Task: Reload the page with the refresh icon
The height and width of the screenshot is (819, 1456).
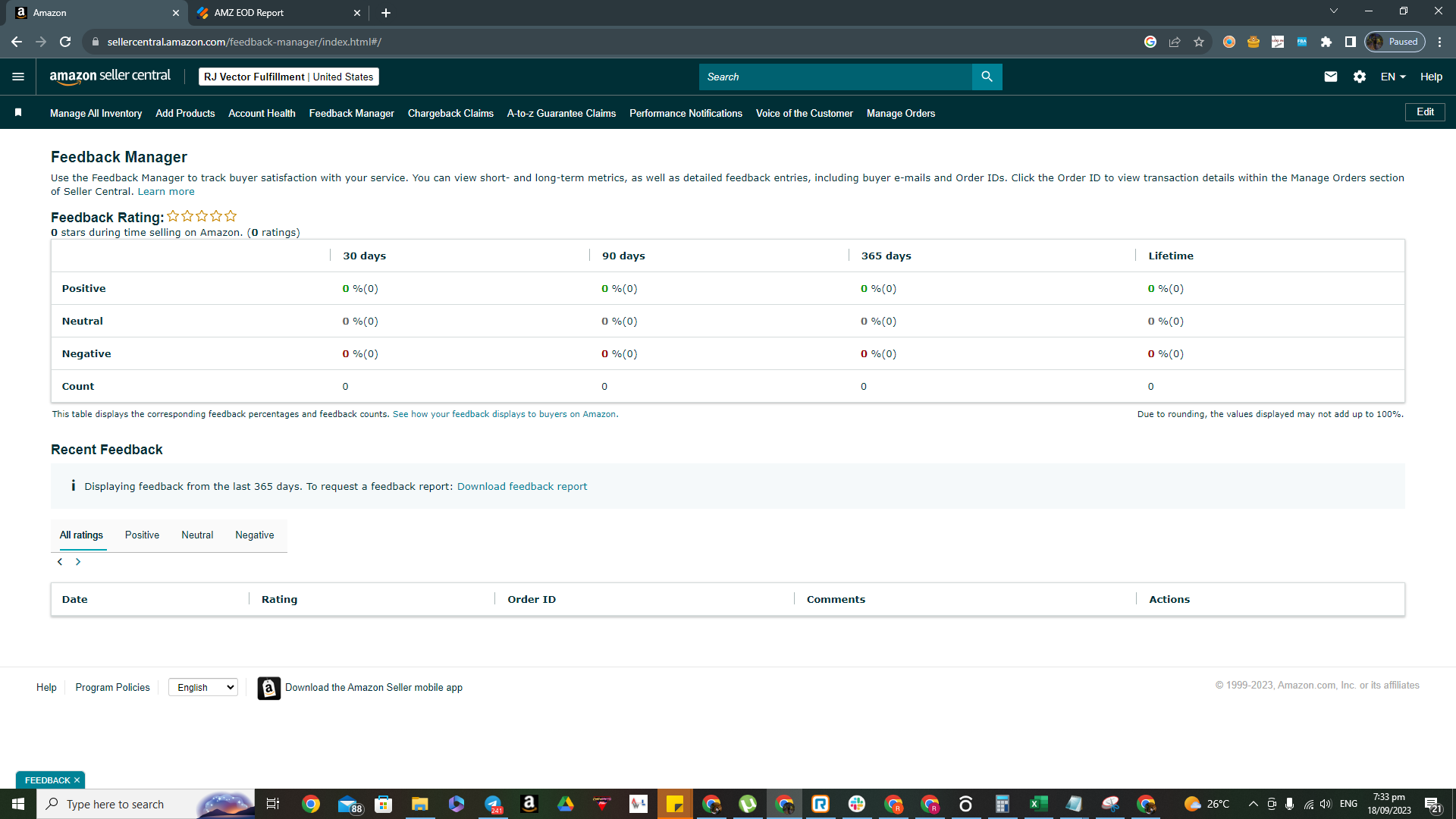Action: (x=65, y=42)
